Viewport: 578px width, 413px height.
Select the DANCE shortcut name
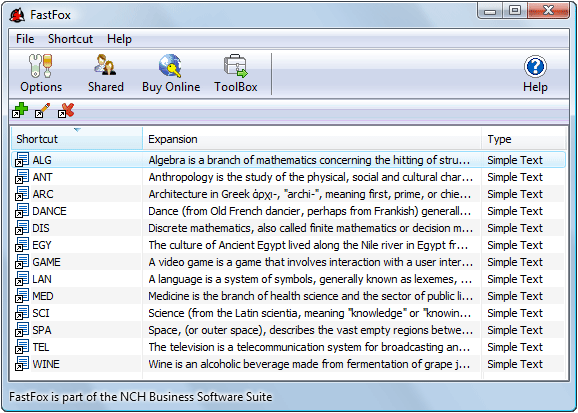49,211
